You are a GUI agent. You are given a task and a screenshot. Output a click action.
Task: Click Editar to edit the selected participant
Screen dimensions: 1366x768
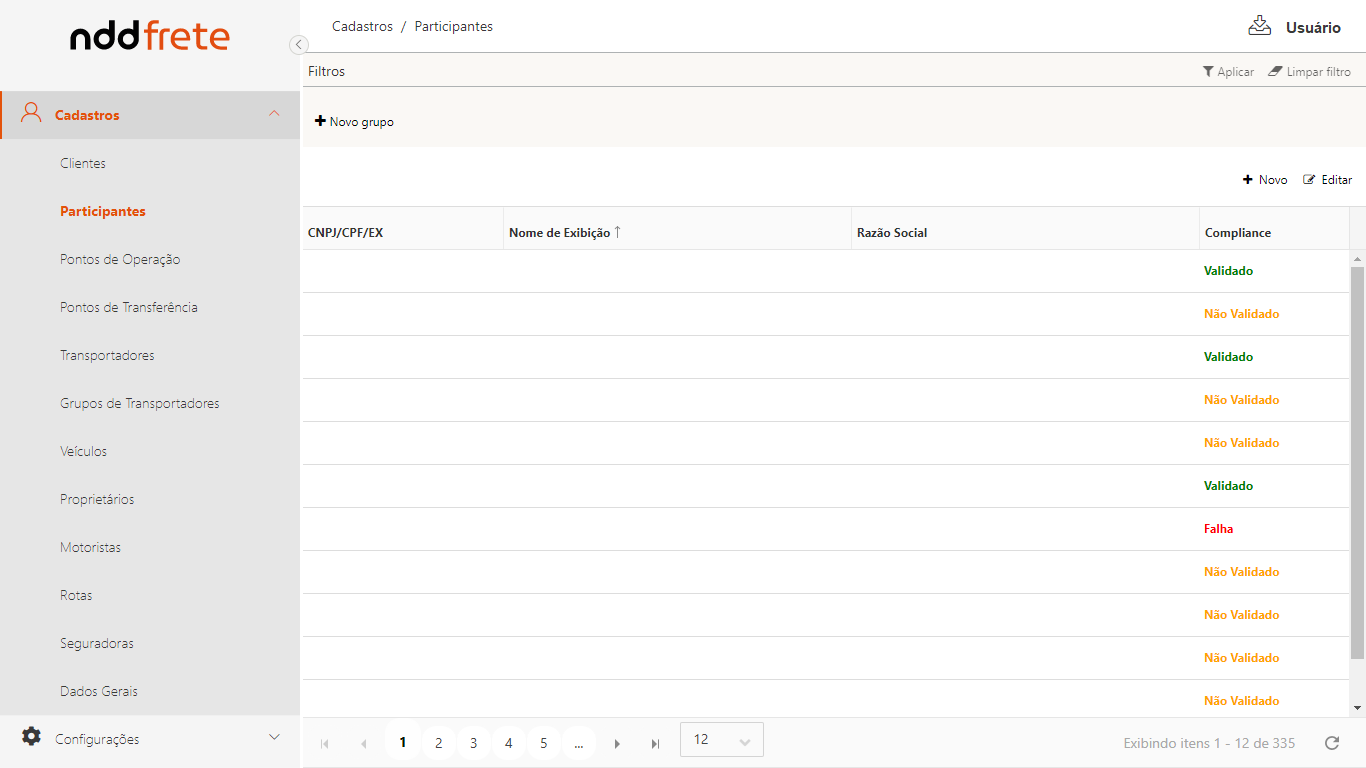1327,180
